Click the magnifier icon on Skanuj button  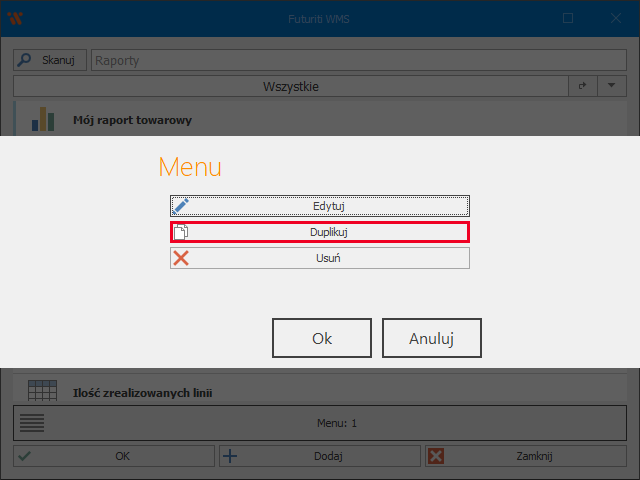[27, 60]
